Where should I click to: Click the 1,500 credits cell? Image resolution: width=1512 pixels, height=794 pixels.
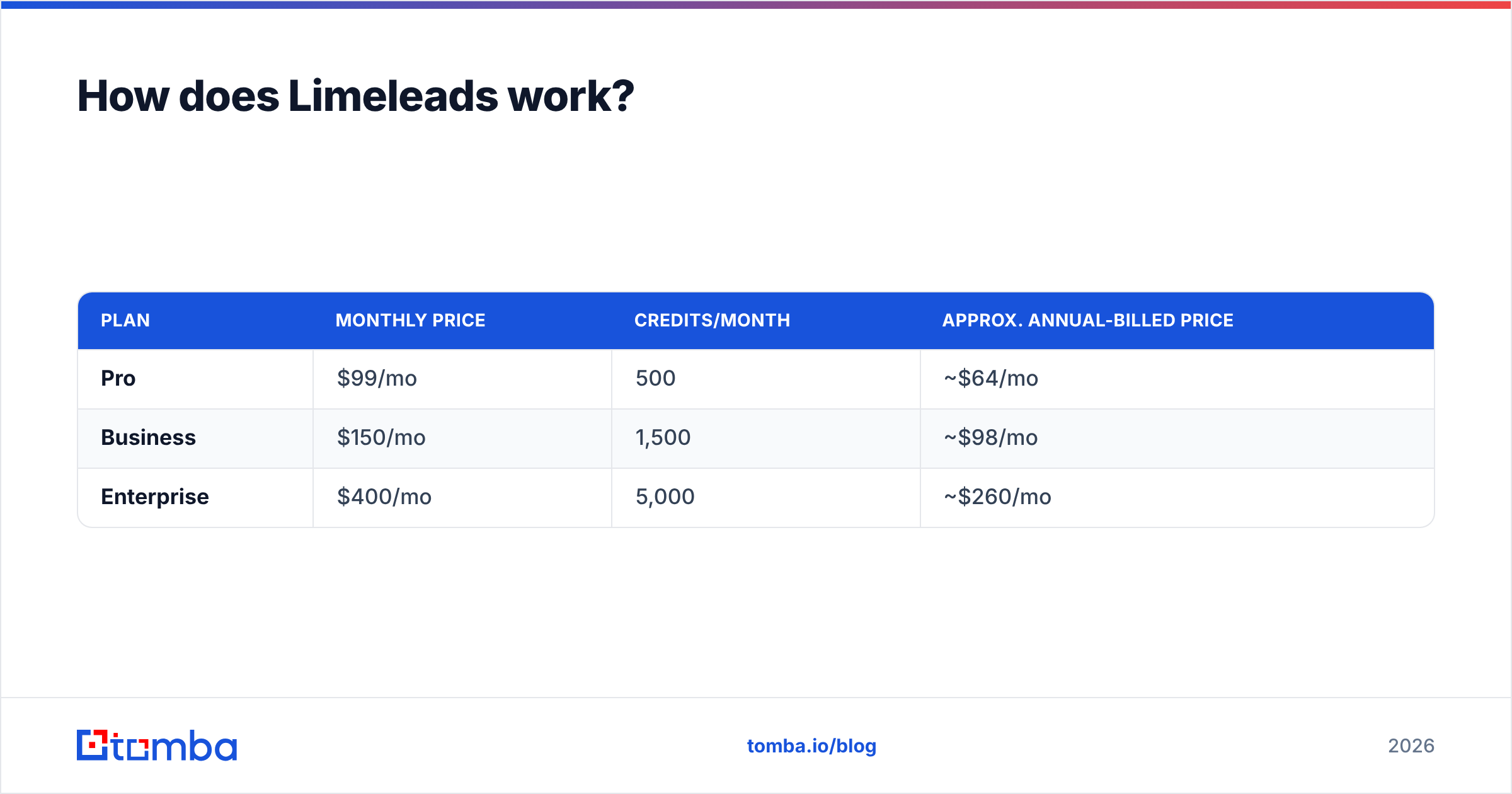pos(766,438)
